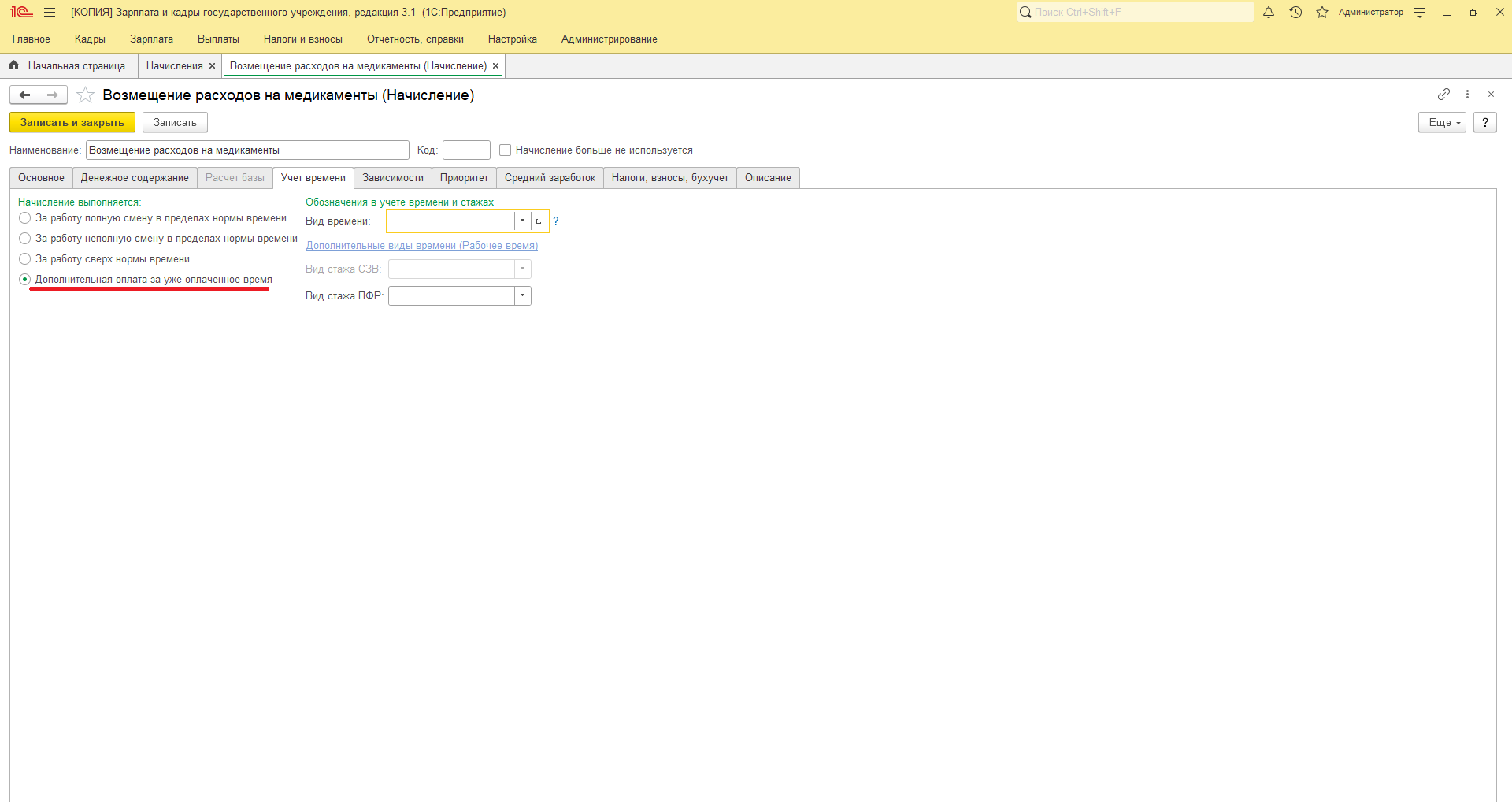Open history clock icon

click(x=1295, y=13)
